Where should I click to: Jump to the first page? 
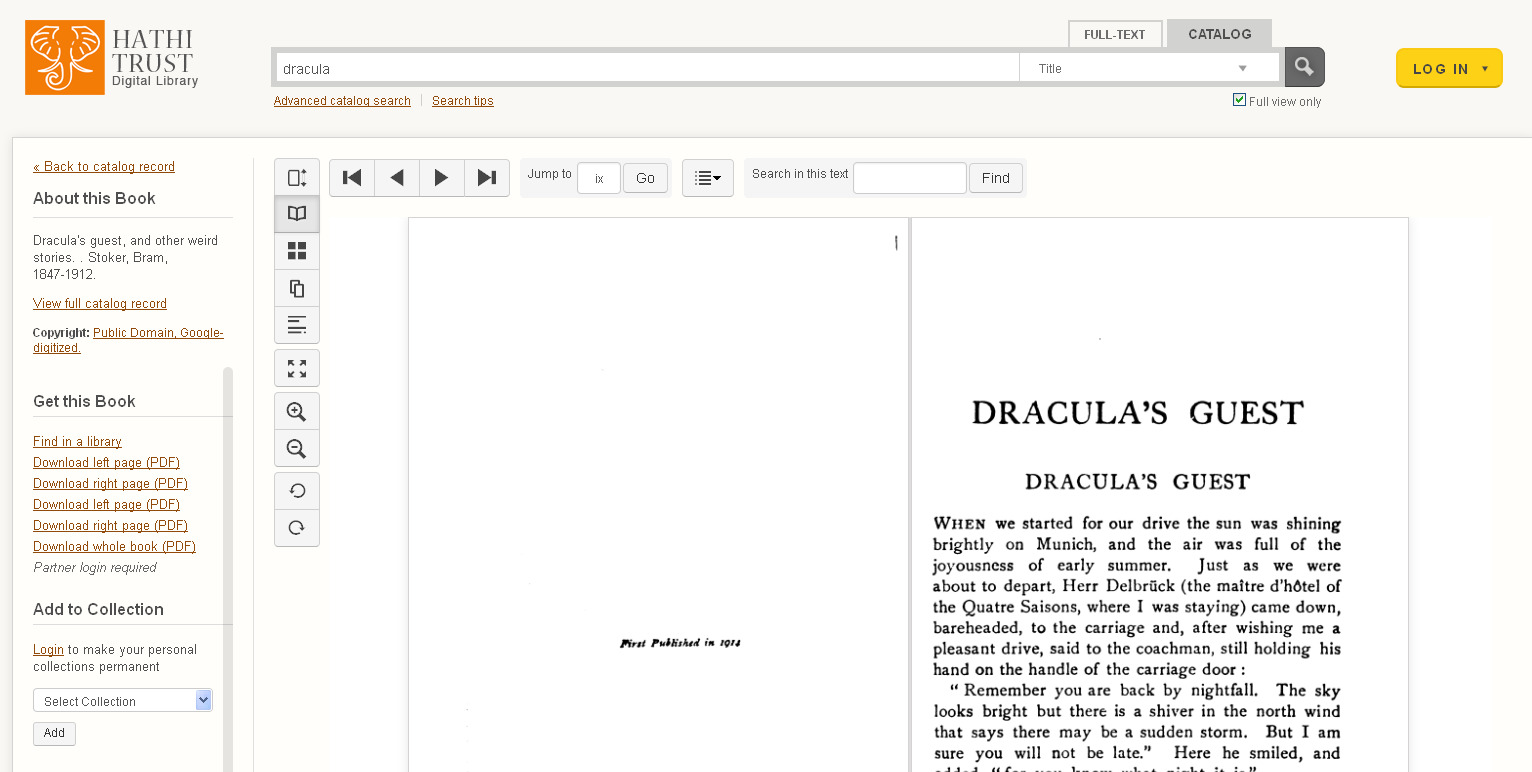pos(352,178)
